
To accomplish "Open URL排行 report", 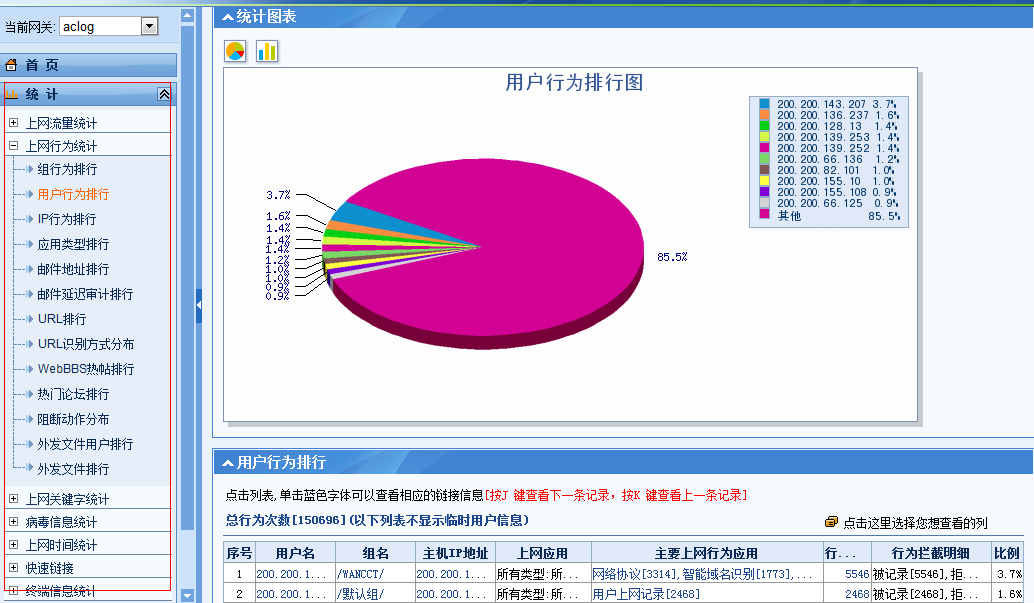I will (62, 319).
